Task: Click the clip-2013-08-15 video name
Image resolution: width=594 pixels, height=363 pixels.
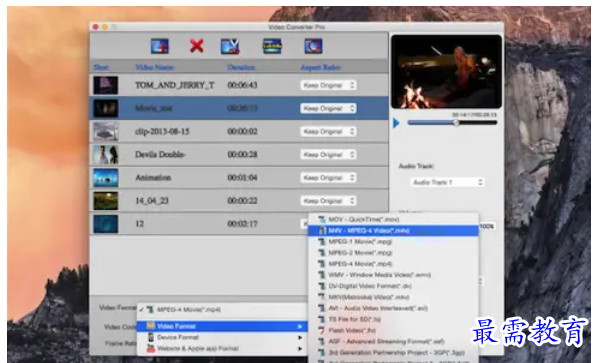Action: click(x=162, y=131)
